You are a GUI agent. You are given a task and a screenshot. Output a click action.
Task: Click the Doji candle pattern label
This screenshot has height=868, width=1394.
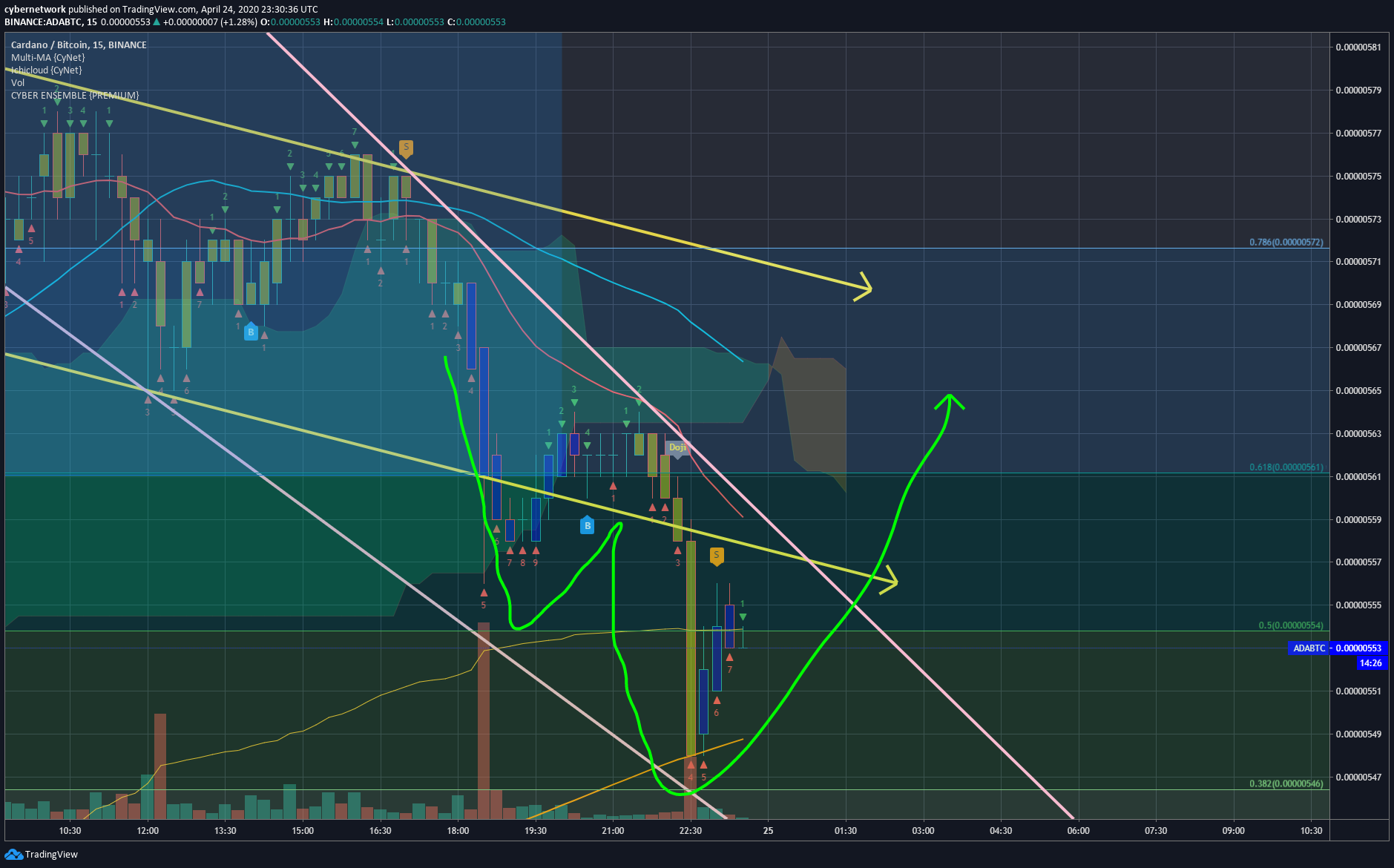[x=677, y=448]
